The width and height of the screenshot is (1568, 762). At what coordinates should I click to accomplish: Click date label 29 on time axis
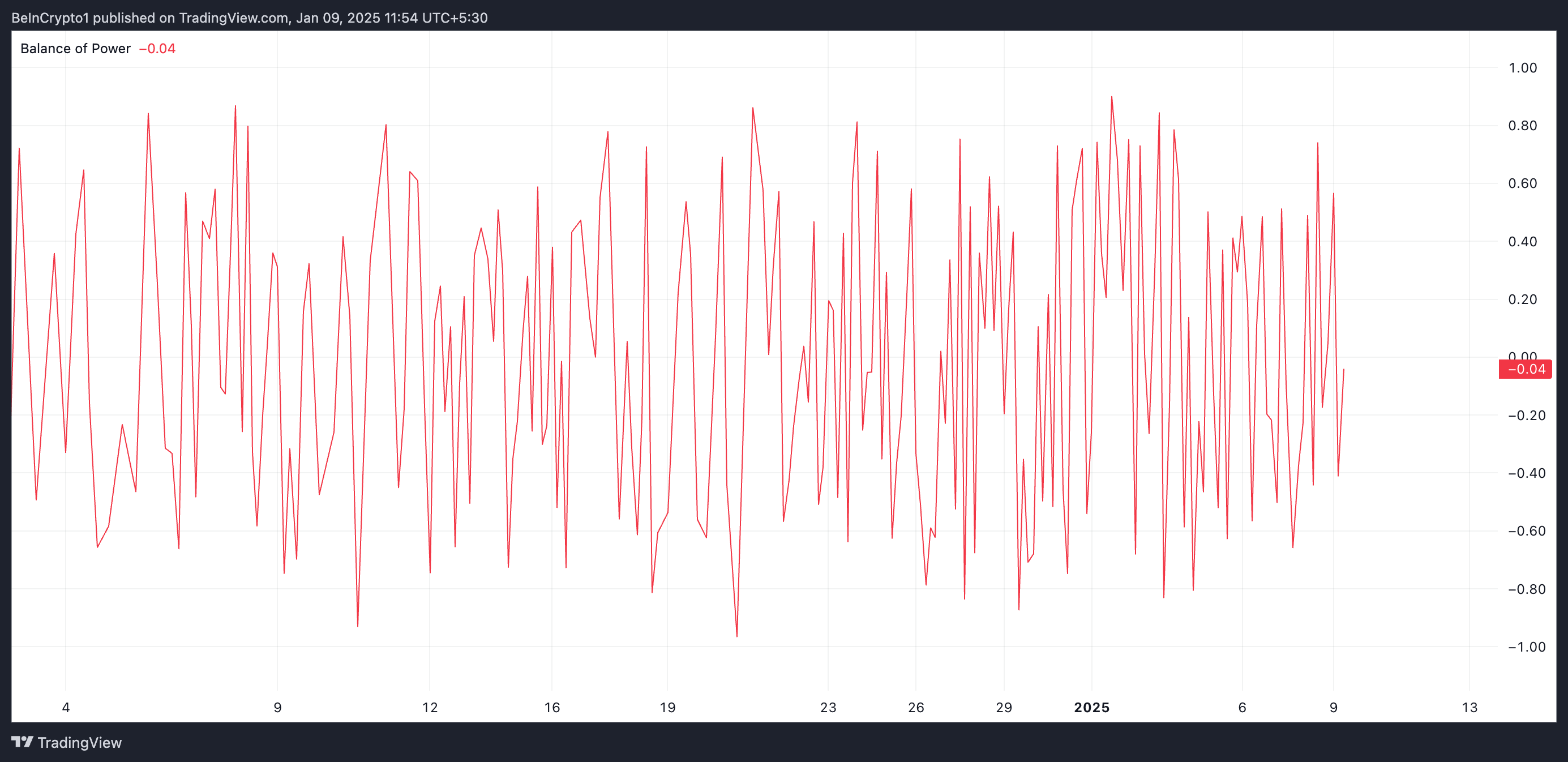[x=1004, y=707]
